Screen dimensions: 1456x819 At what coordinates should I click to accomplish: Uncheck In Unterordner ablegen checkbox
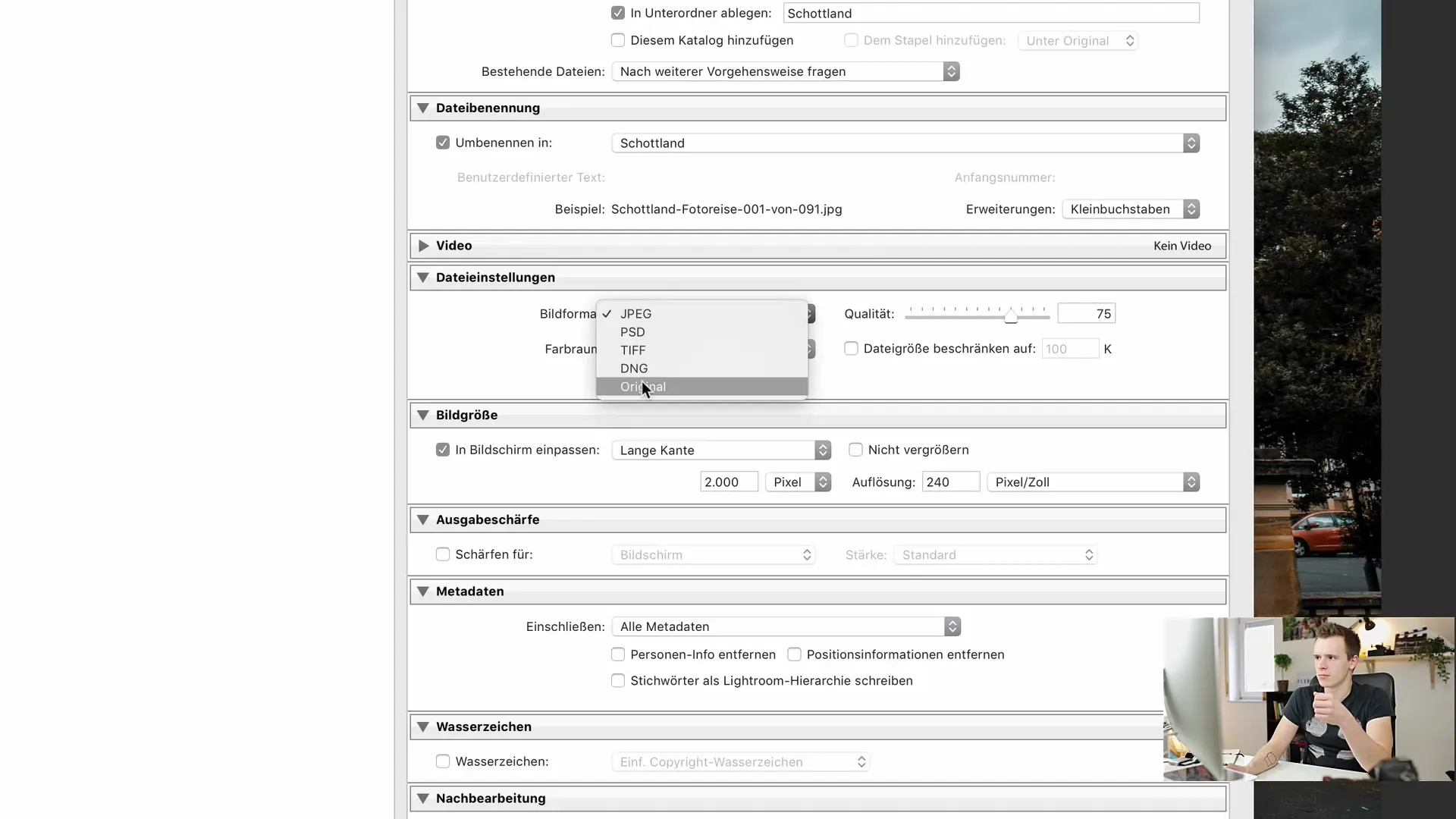pos(618,13)
